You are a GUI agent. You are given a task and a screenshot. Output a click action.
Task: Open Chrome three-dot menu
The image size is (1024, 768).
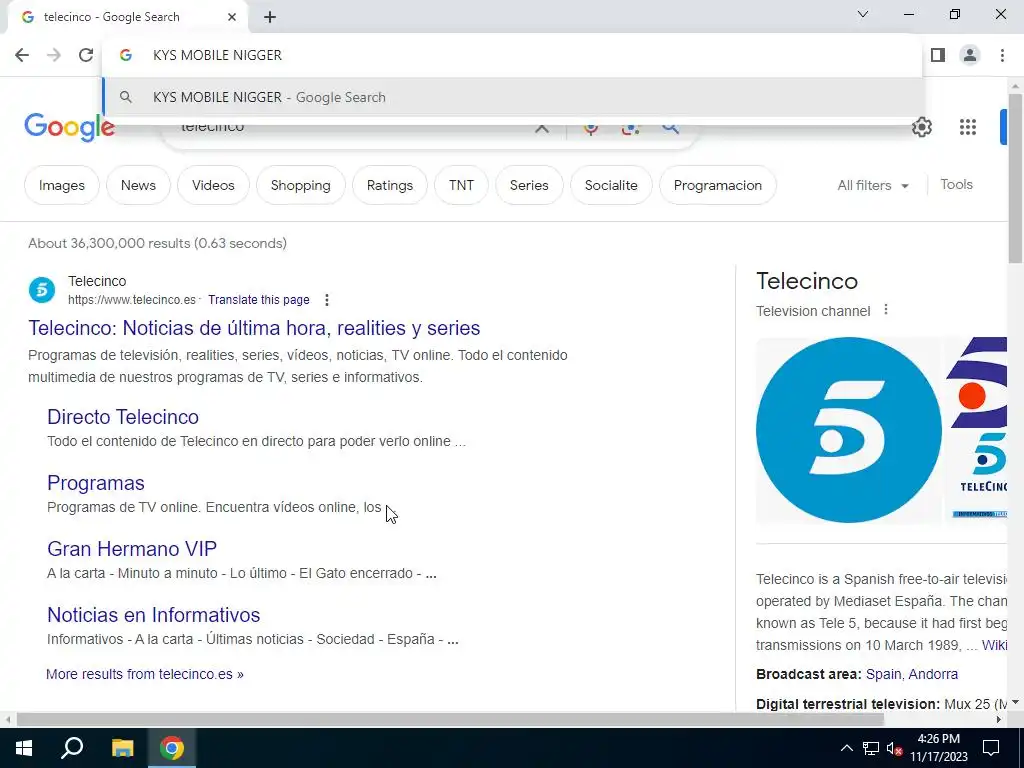coord(1002,55)
